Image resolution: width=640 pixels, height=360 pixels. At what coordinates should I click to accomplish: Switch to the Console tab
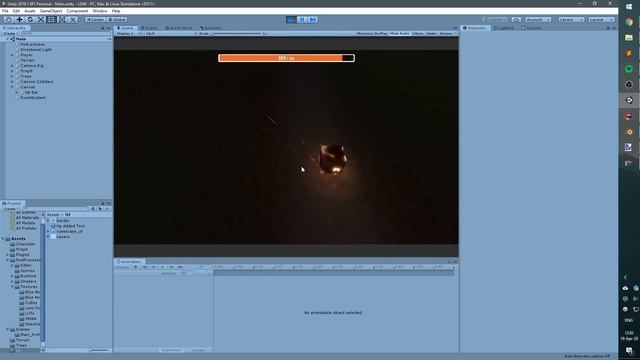point(531,28)
